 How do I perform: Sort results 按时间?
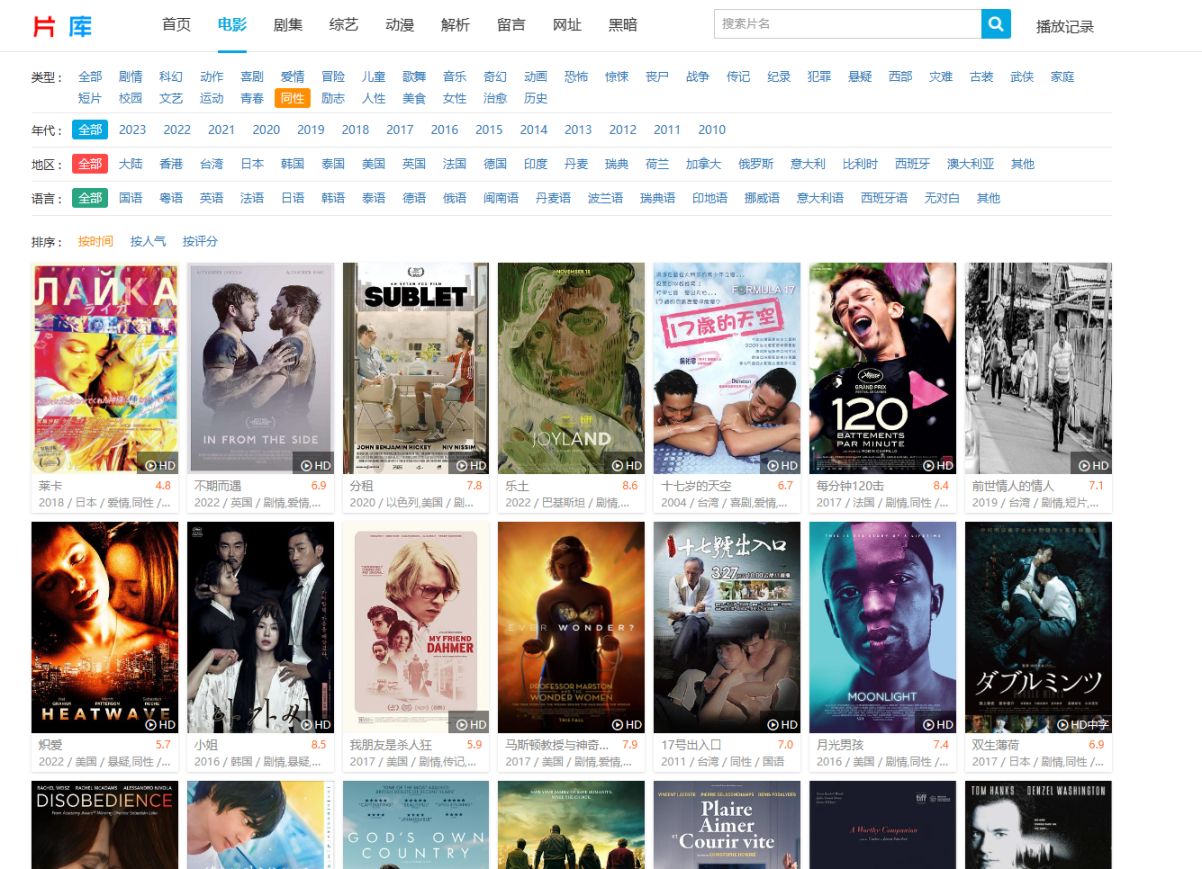(x=96, y=241)
